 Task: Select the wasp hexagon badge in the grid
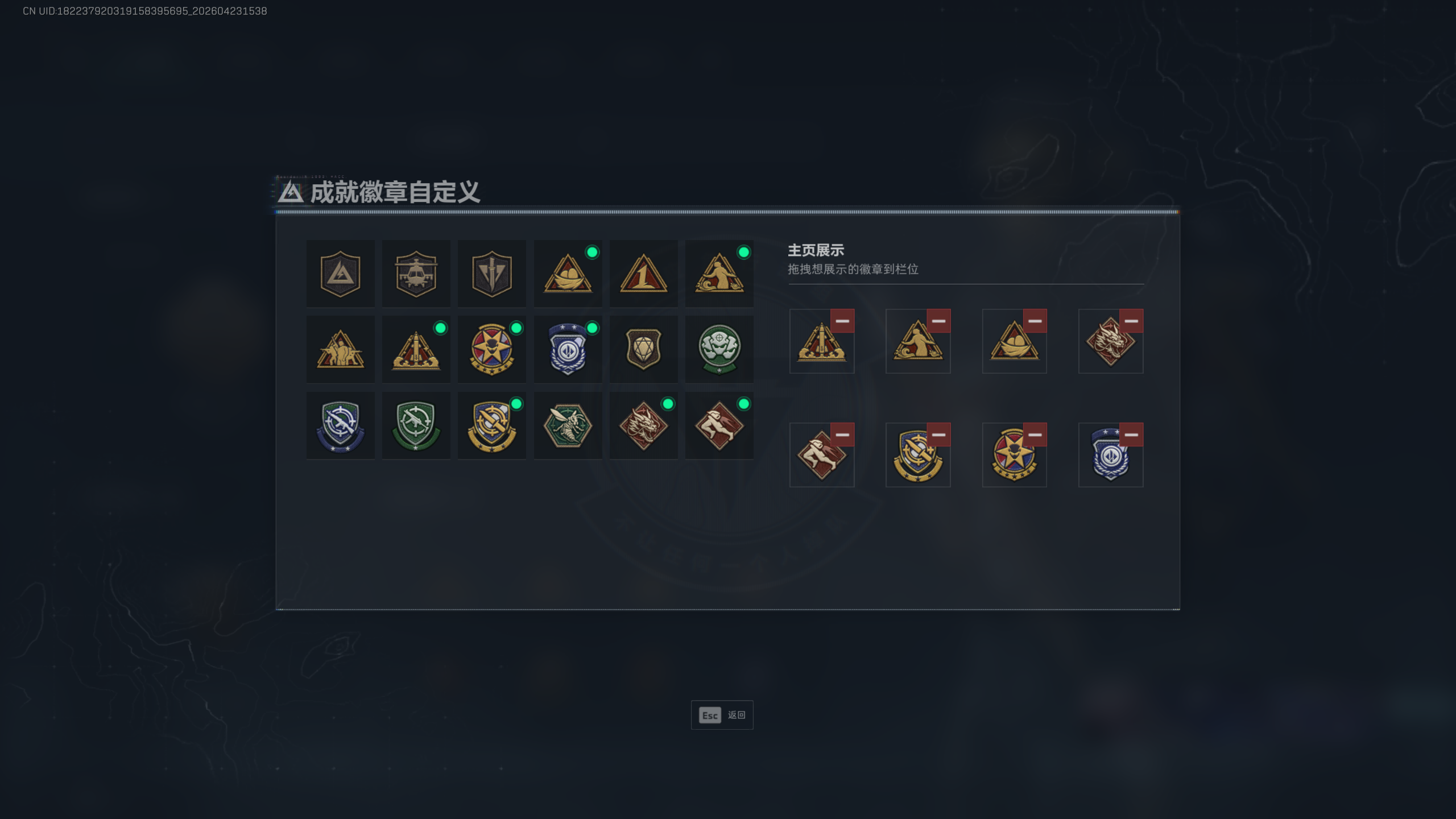(568, 425)
